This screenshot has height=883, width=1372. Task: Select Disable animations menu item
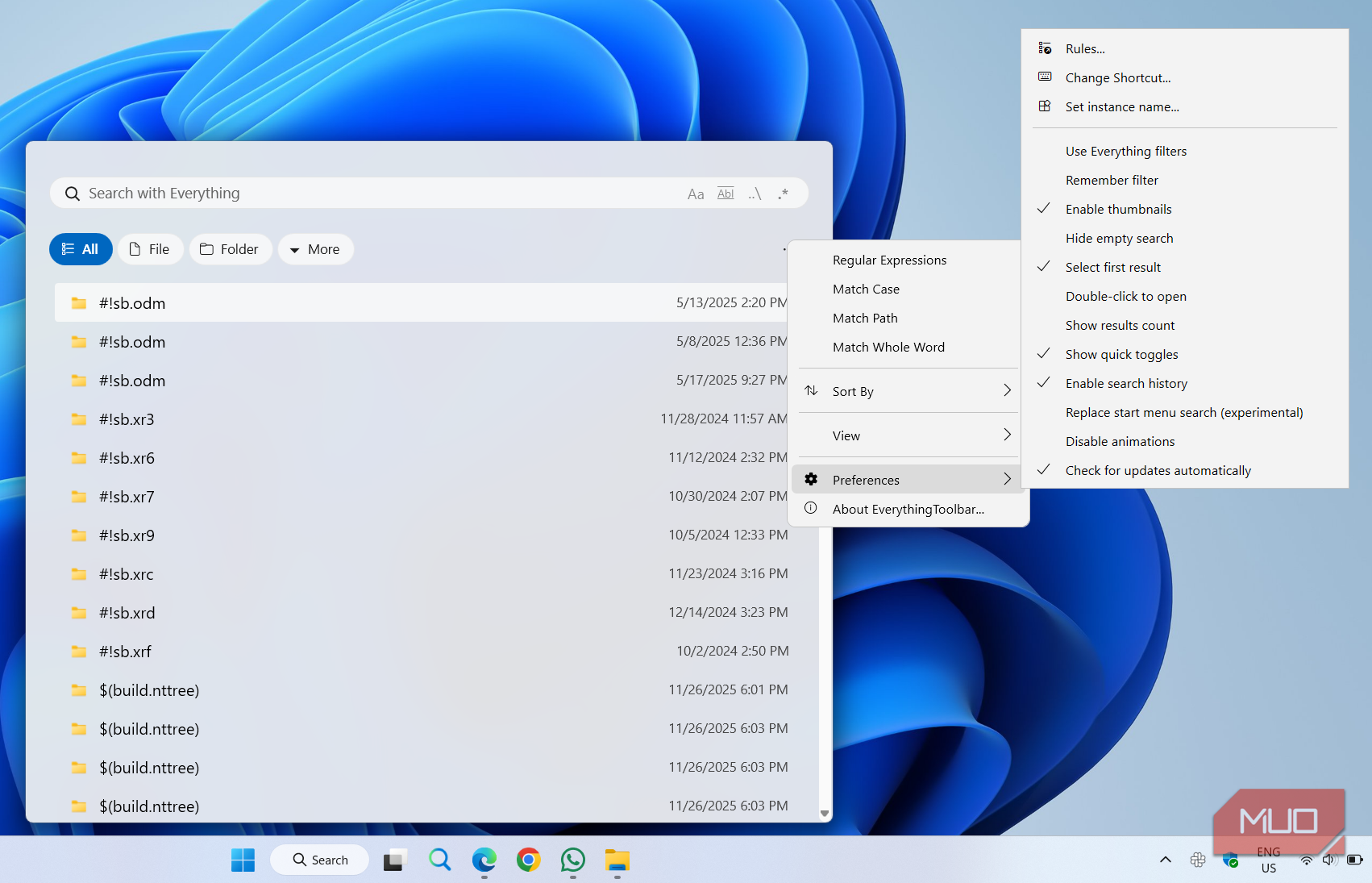(1185, 442)
